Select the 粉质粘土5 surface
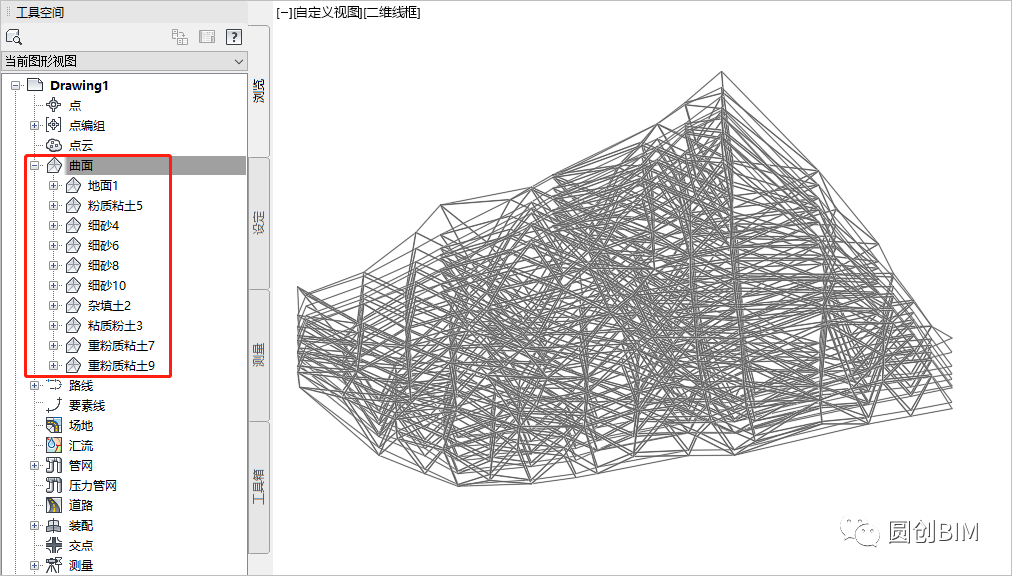This screenshot has width=1012, height=576. [115, 206]
